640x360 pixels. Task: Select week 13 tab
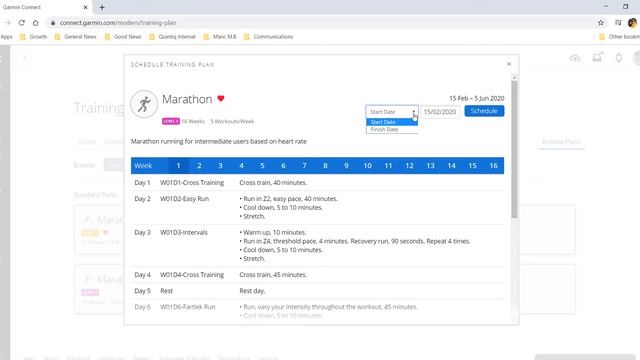pyautogui.click(x=431, y=166)
